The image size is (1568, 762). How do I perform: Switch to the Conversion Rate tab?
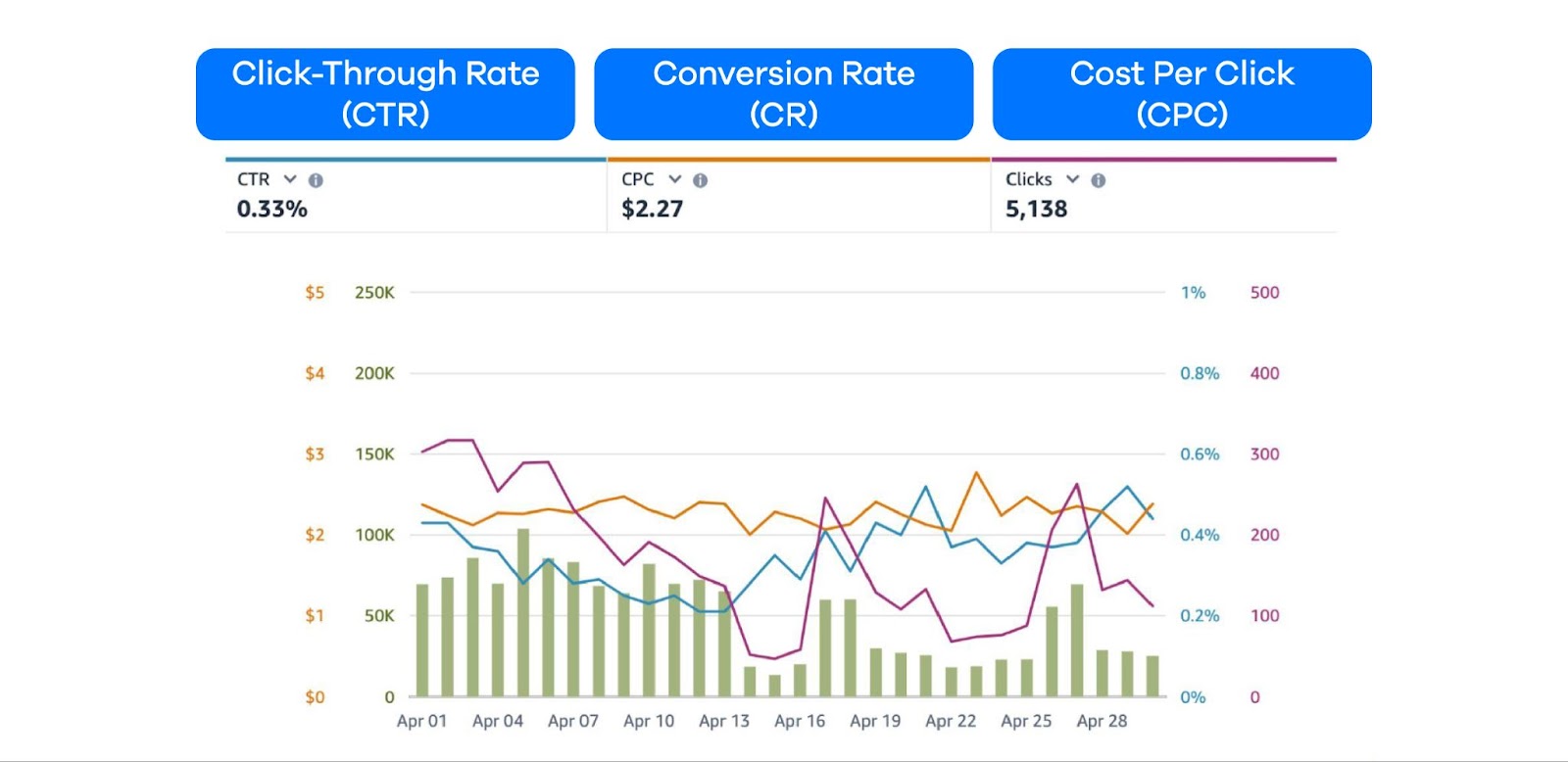785,93
